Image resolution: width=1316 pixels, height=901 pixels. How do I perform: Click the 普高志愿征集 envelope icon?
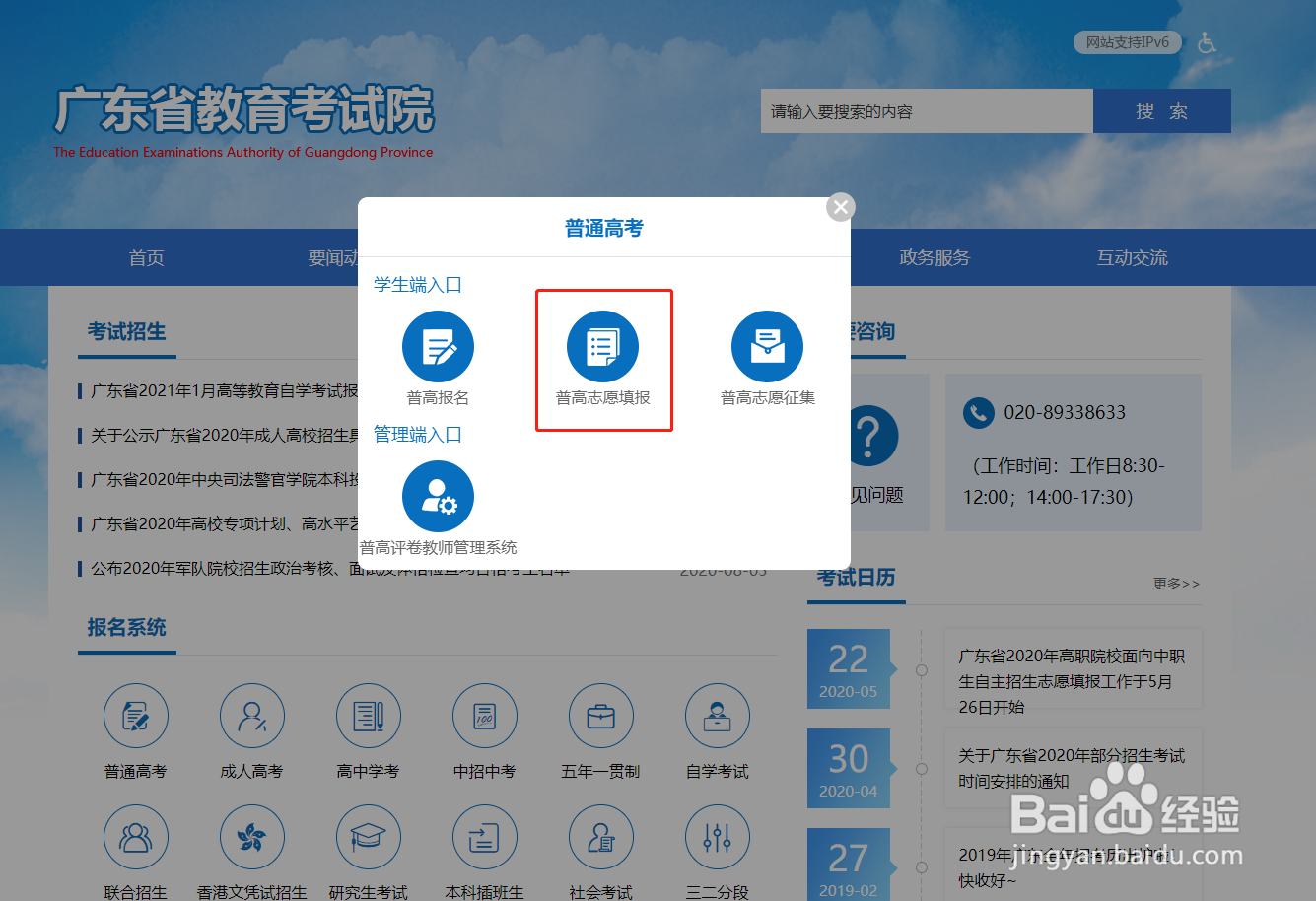(767, 346)
